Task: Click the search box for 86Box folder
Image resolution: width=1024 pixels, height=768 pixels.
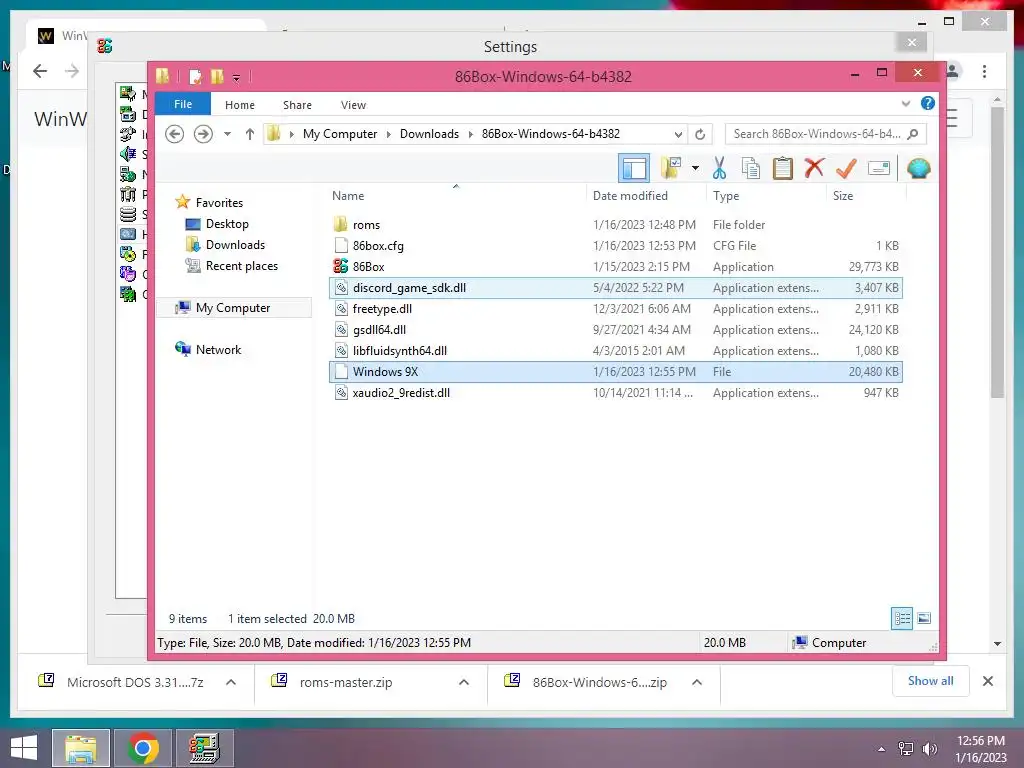Action: [x=825, y=134]
